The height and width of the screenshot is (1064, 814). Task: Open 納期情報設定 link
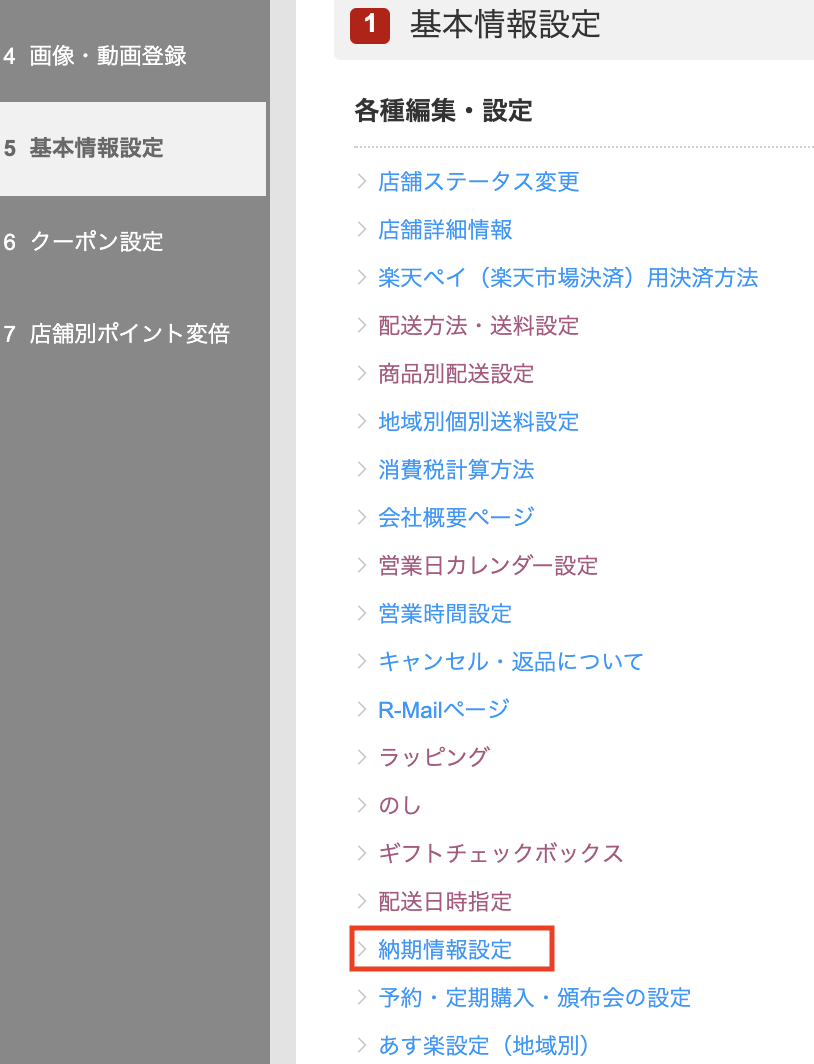tap(445, 949)
